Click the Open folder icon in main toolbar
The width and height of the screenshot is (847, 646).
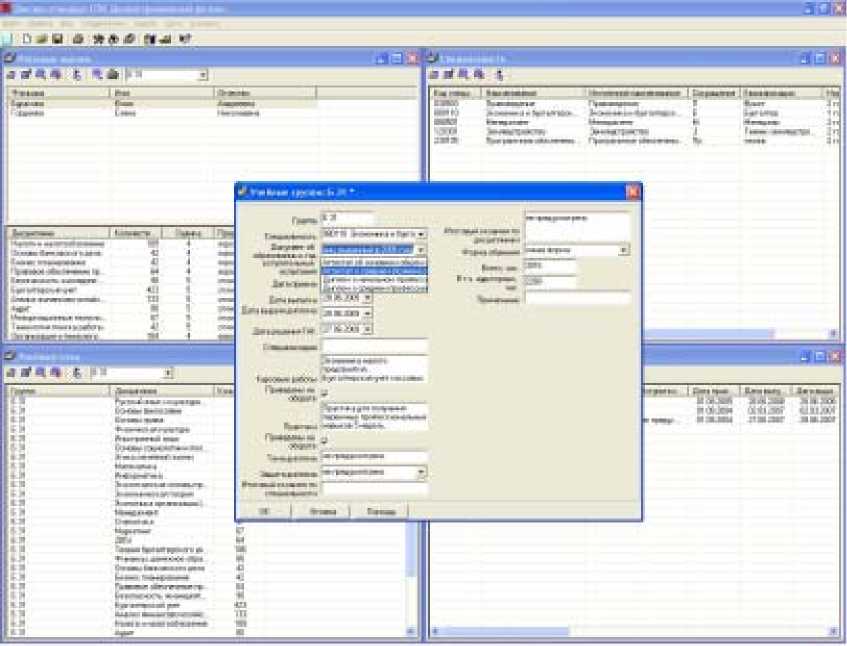42,39
